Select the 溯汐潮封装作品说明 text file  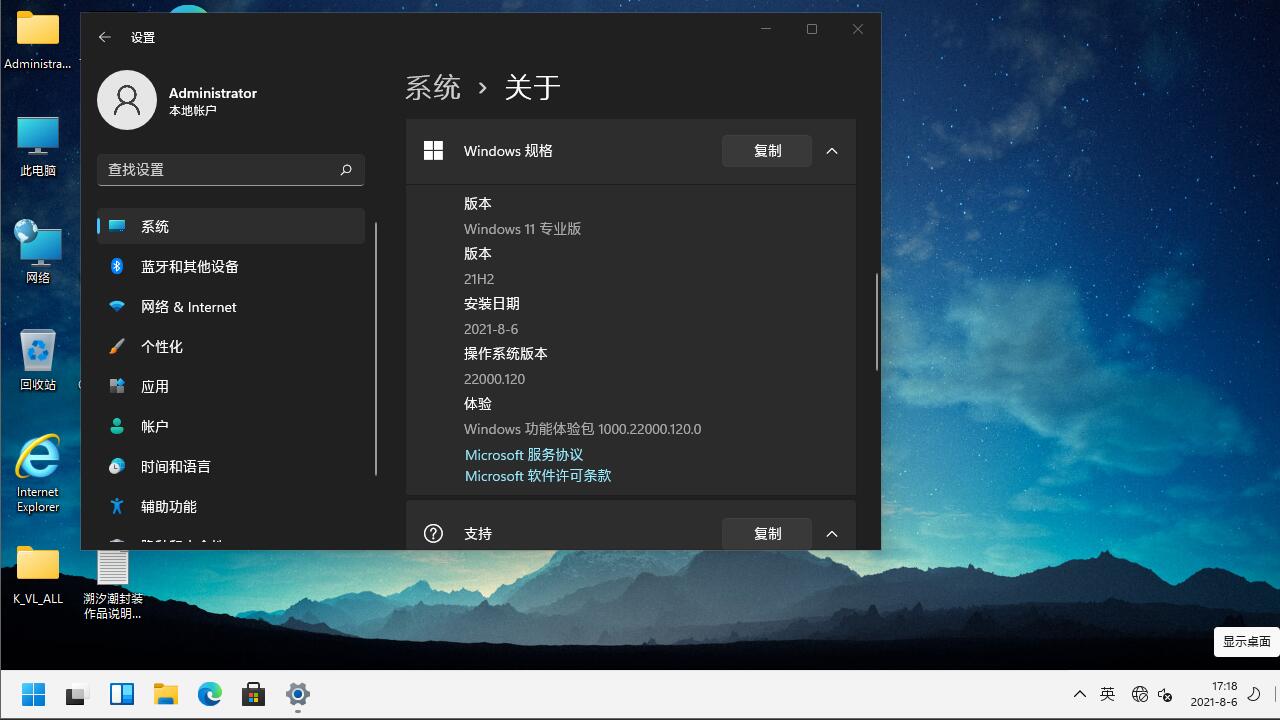113,584
